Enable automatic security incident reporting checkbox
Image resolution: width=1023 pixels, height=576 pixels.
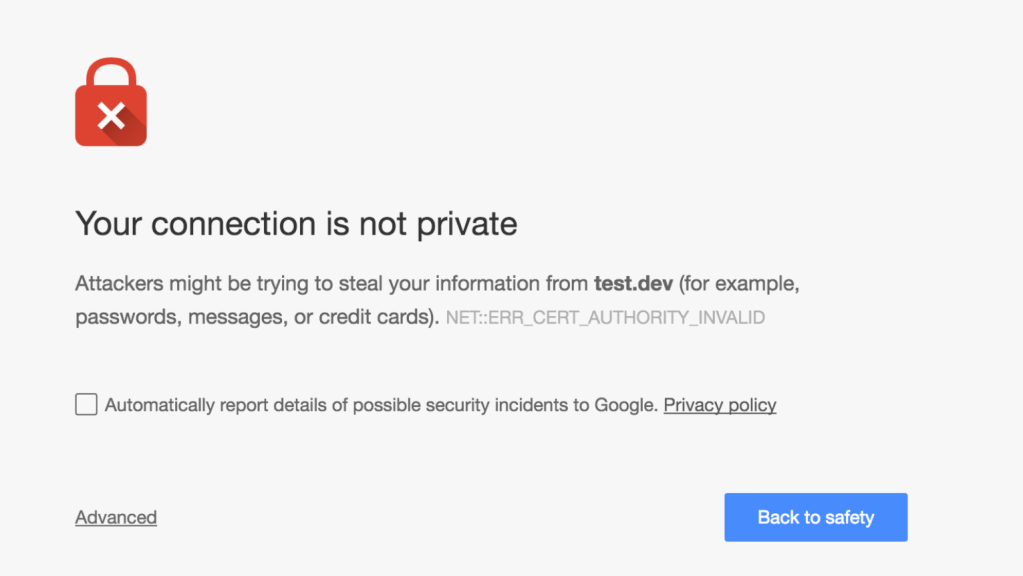coord(87,405)
